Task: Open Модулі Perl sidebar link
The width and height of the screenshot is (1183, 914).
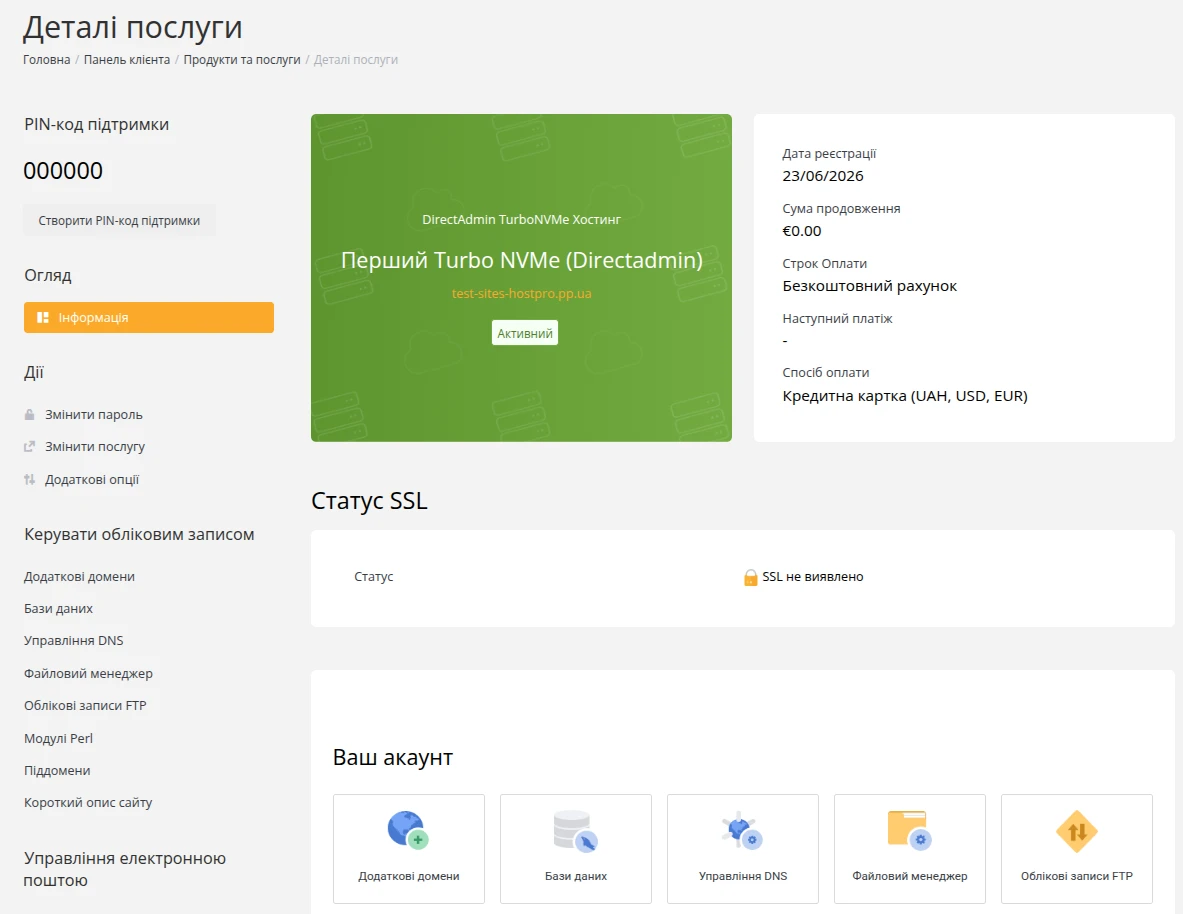Action: pyautogui.click(x=58, y=738)
